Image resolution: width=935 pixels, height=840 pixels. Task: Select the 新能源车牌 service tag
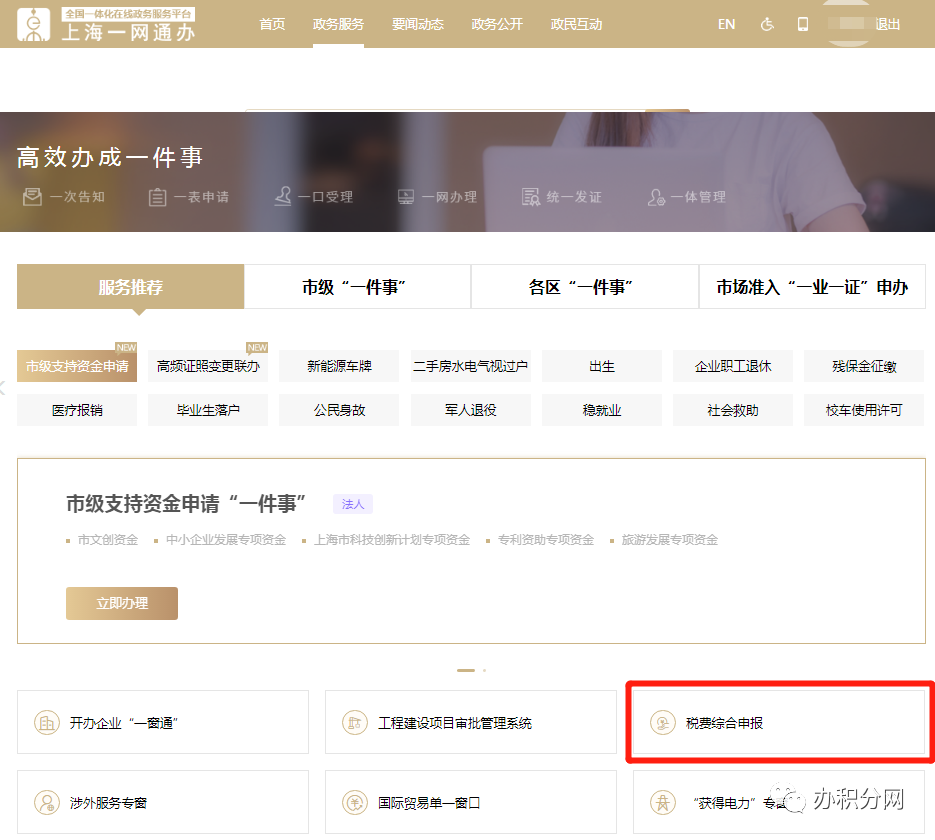(339, 366)
